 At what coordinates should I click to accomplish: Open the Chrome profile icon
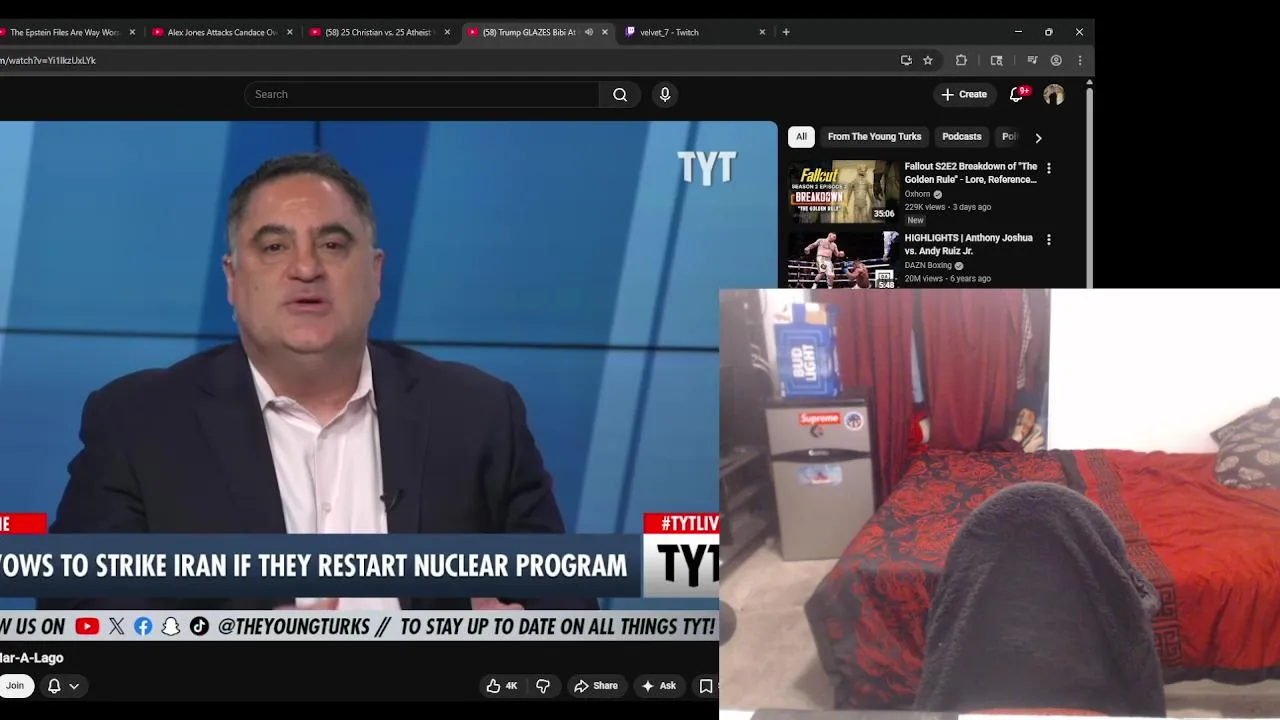coord(1056,60)
